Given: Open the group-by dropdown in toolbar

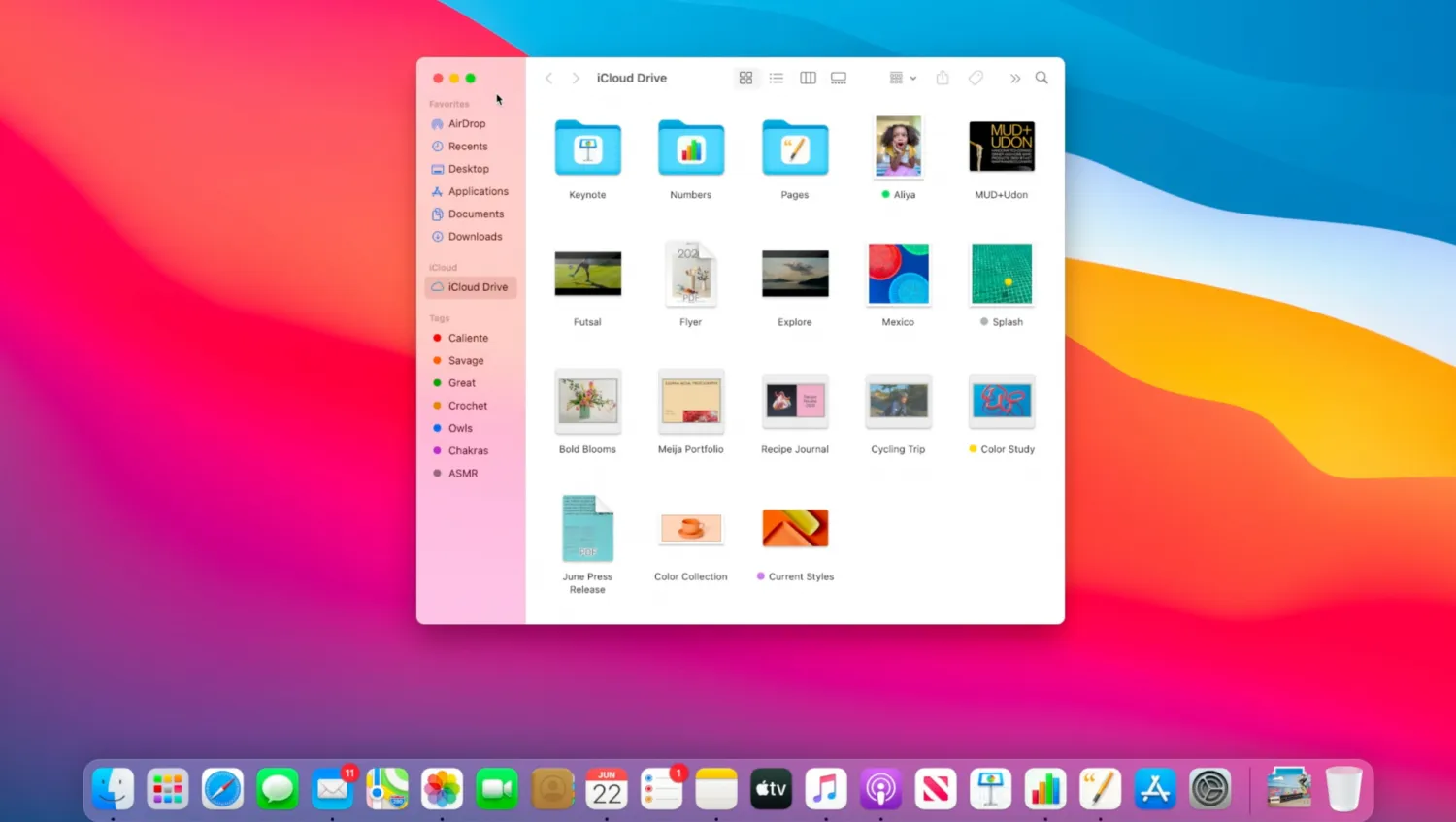Looking at the screenshot, I should click(902, 78).
